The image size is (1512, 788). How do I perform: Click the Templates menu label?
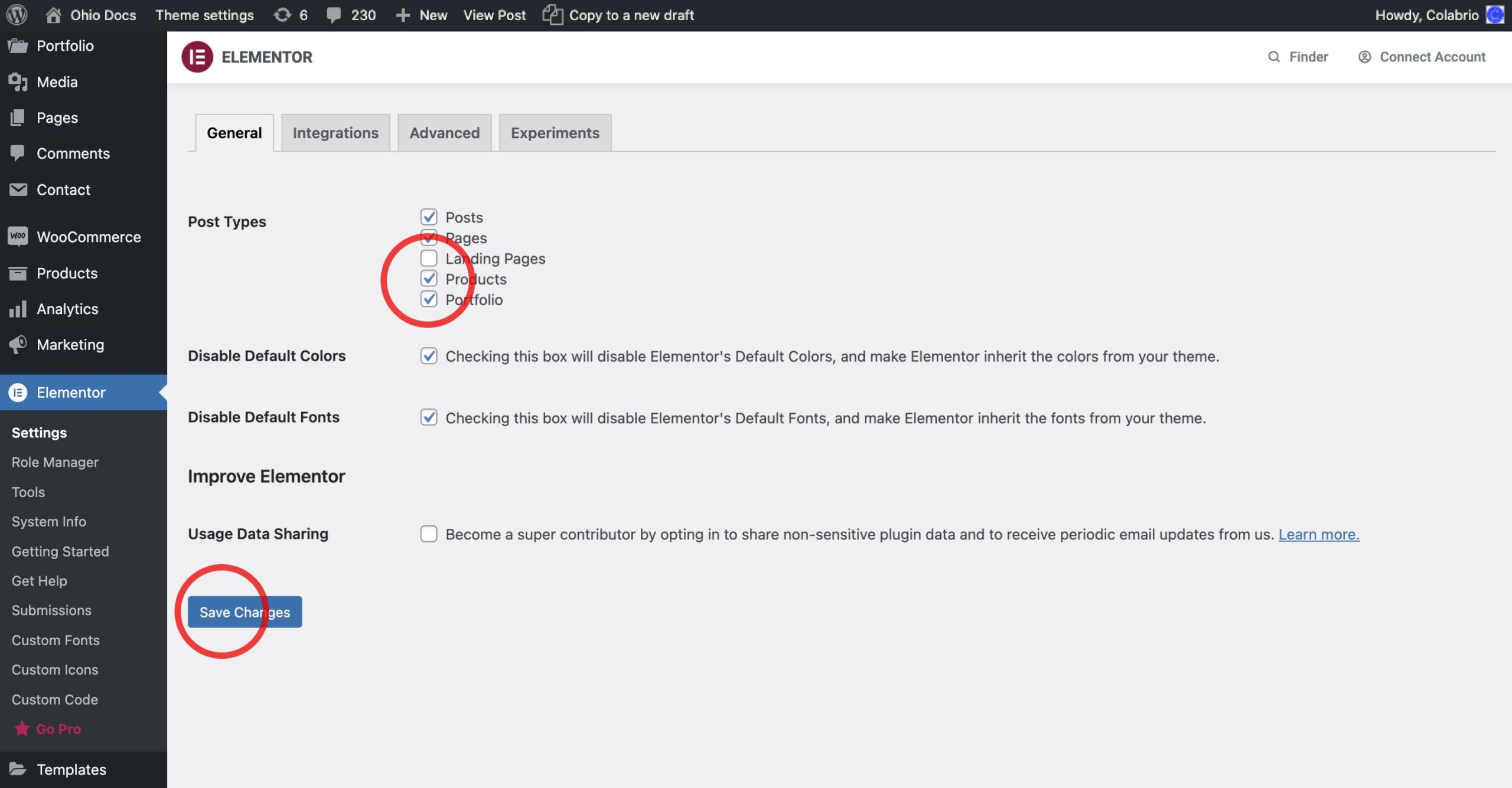pyautogui.click(x=71, y=769)
